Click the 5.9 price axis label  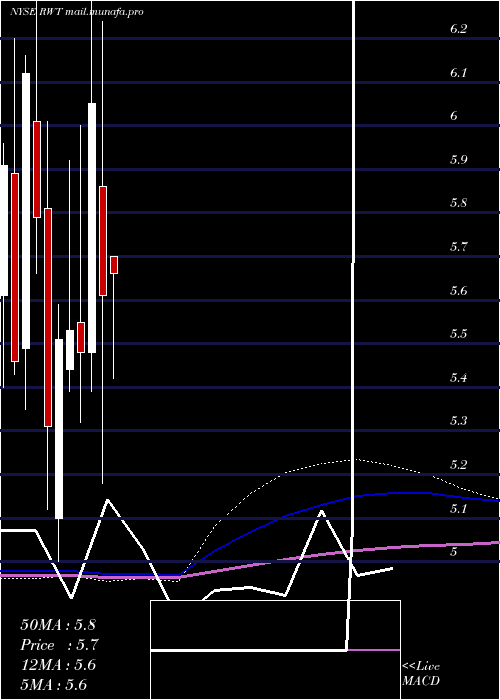(x=458, y=159)
